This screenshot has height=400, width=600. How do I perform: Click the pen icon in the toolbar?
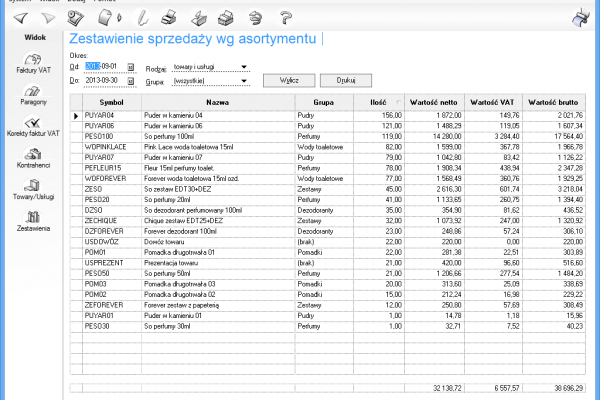coord(142,16)
